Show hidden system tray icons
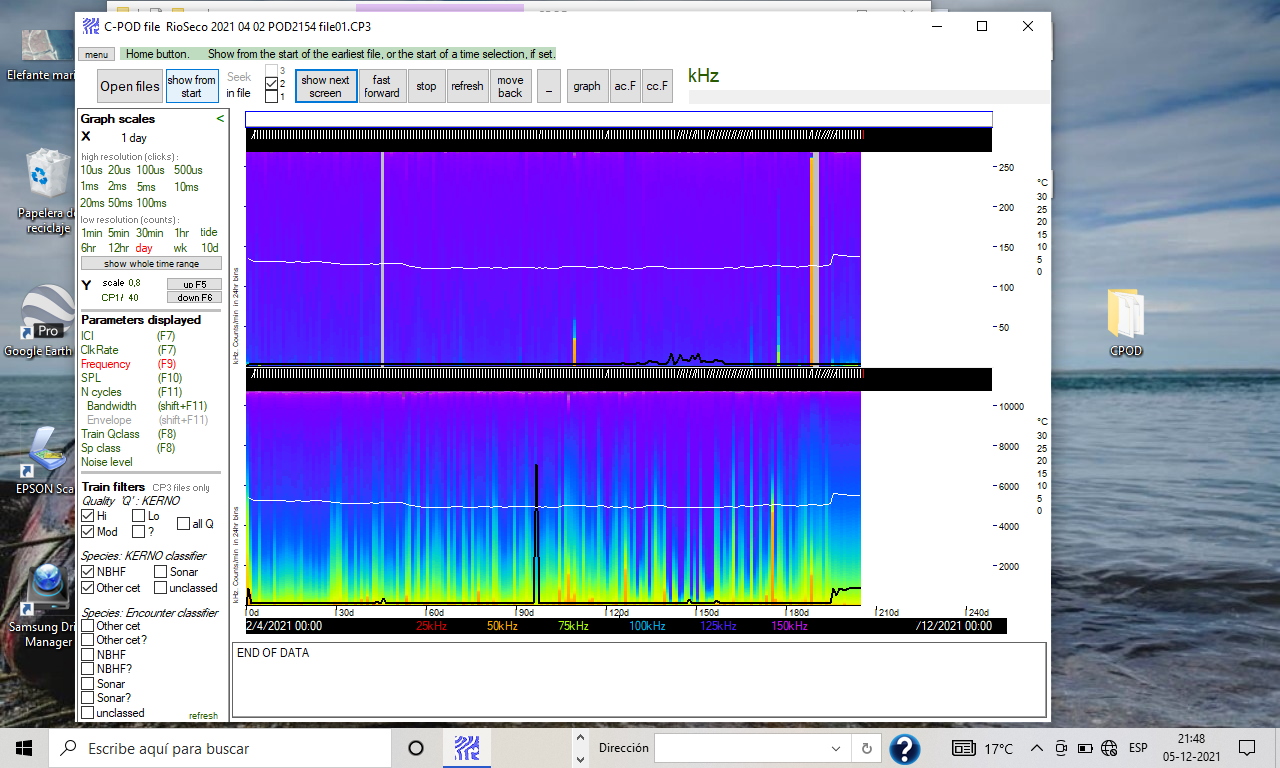The height and width of the screenshot is (768, 1280). (x=1035, y=748)
